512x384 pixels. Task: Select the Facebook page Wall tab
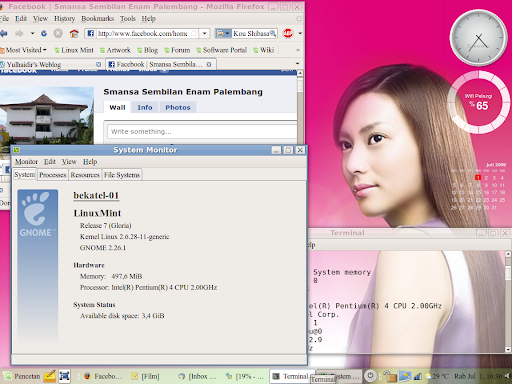coord(117,107)
